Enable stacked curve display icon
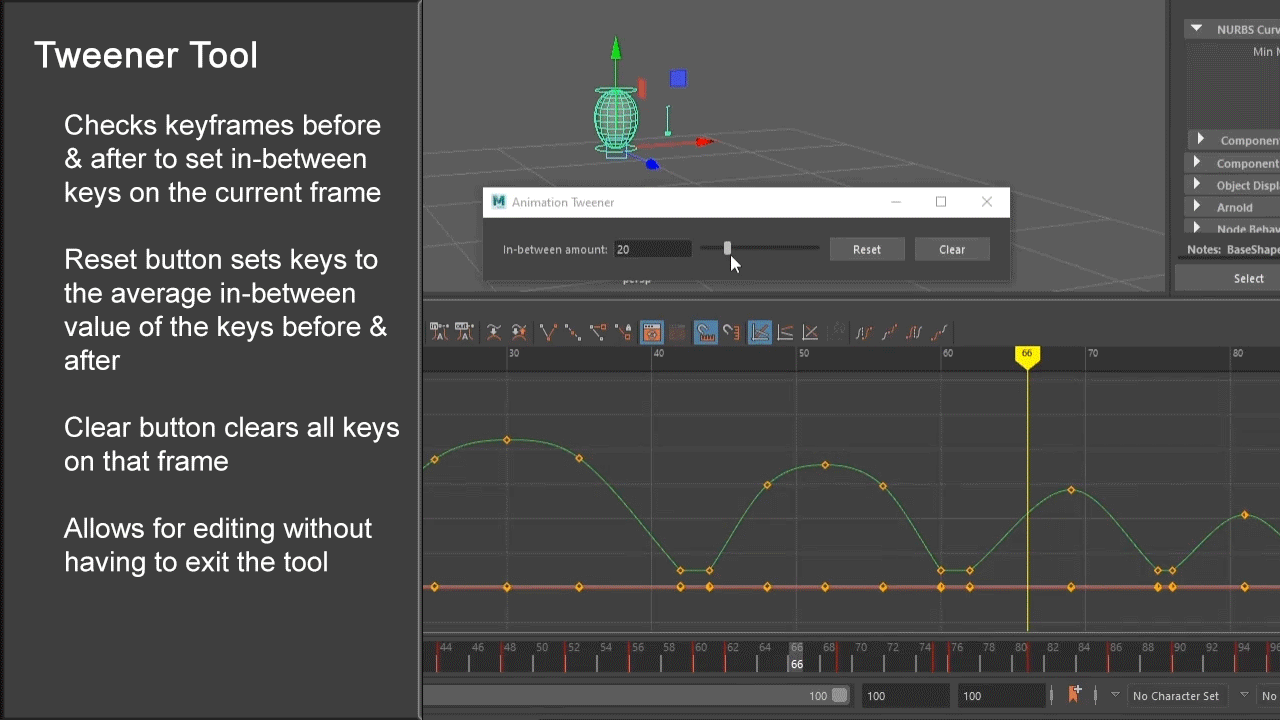 coord(838,332)
